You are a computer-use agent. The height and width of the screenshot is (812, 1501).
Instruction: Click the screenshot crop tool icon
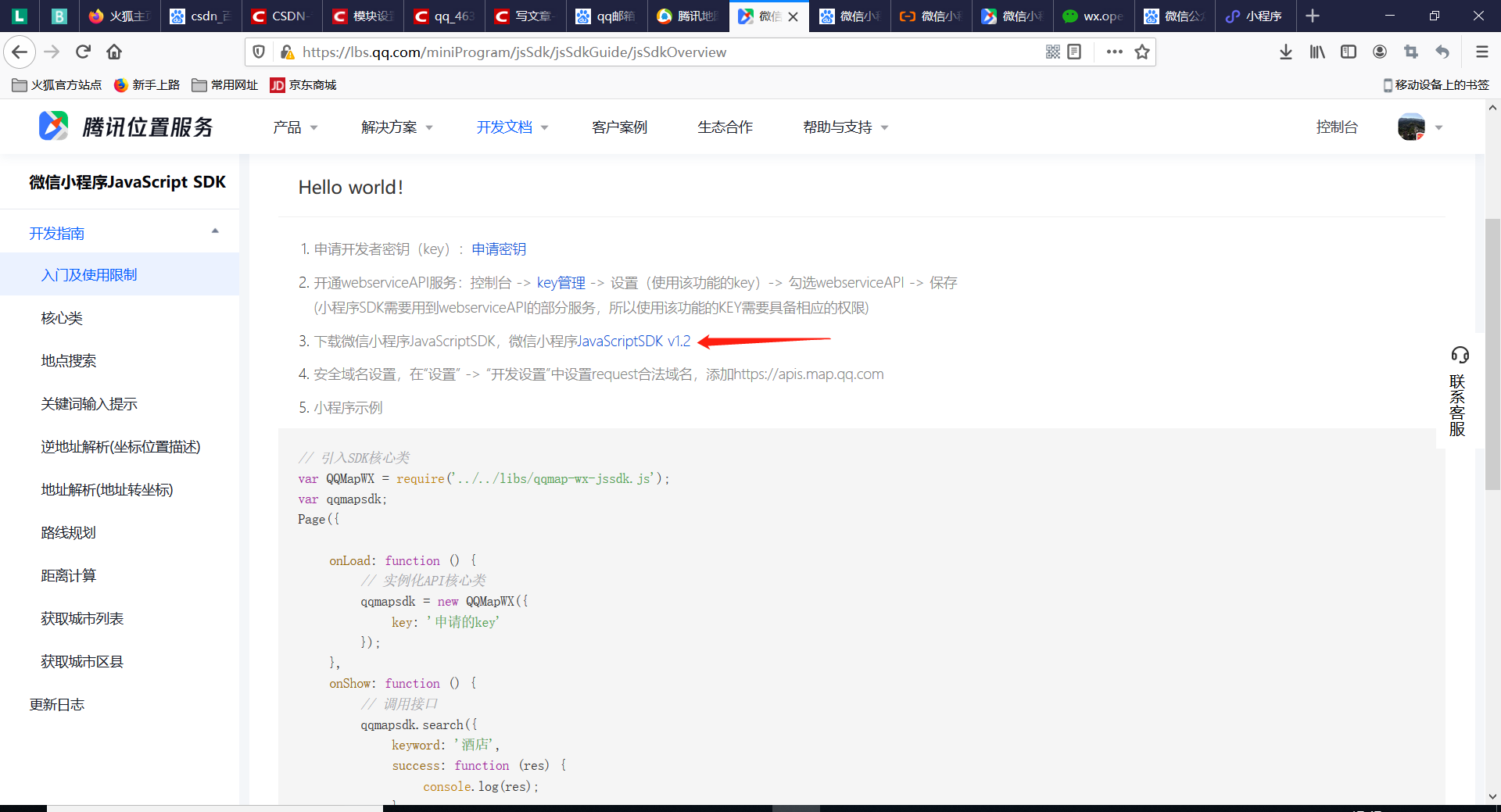click(1411, 52)
